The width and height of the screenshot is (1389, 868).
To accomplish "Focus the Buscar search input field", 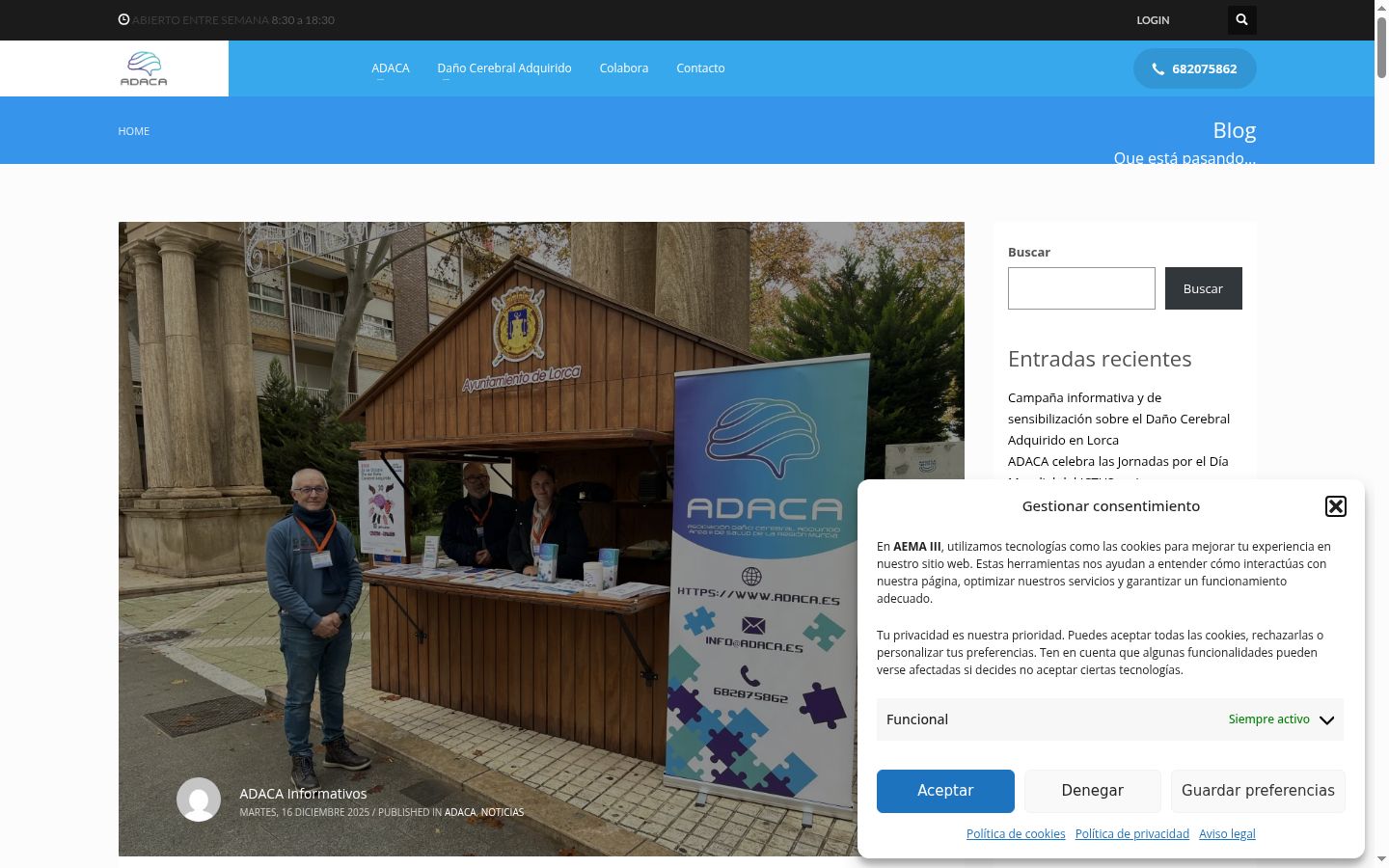I will pyautogui.click(x=1081, y=288).
